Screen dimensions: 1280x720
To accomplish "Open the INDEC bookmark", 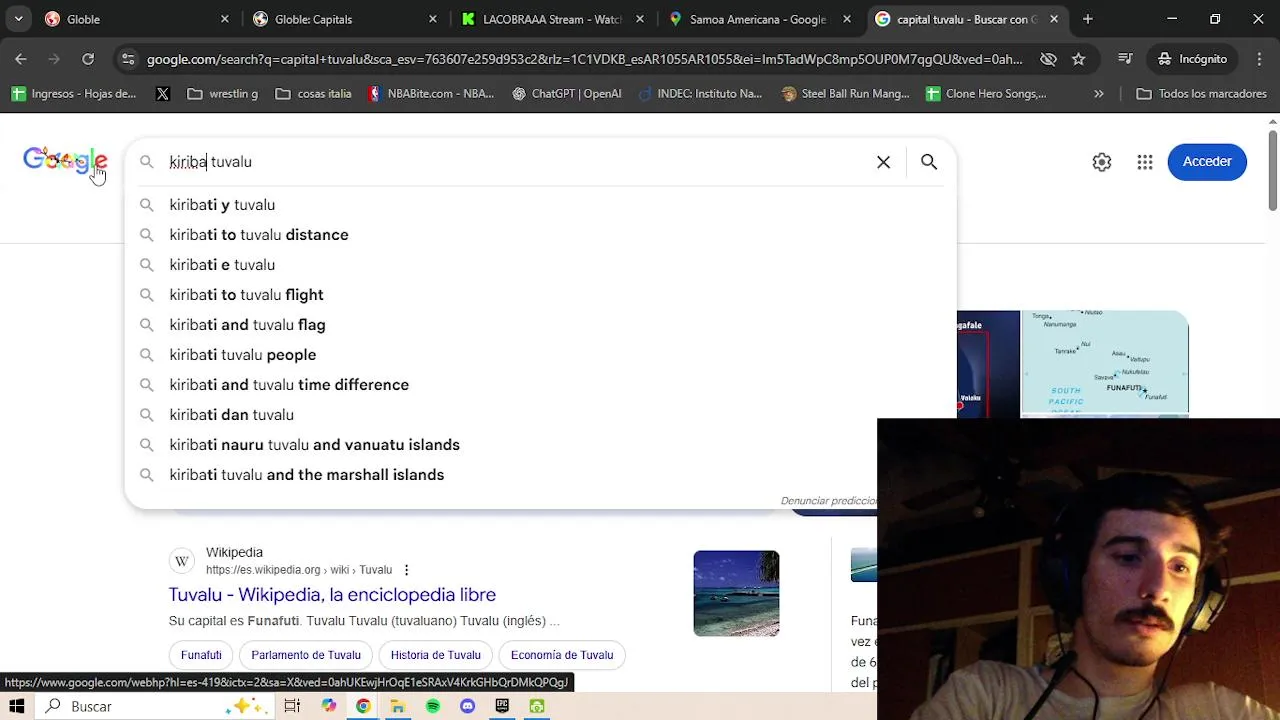I will pos(699,94).
